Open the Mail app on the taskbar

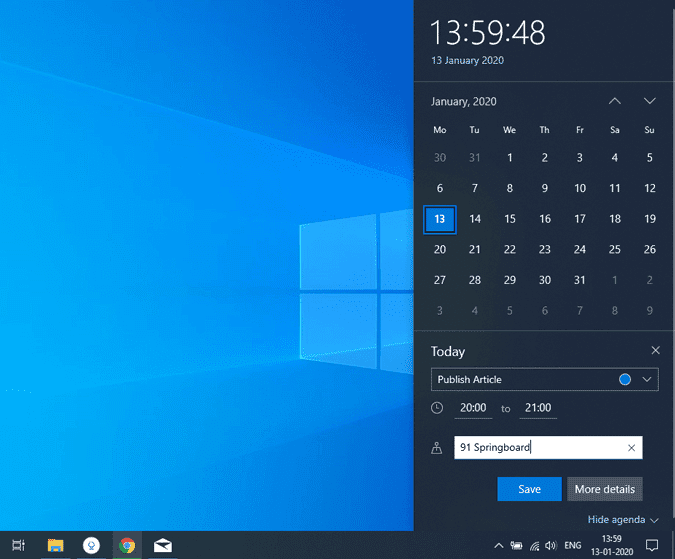pyautogui.click(x=163, y=545)
